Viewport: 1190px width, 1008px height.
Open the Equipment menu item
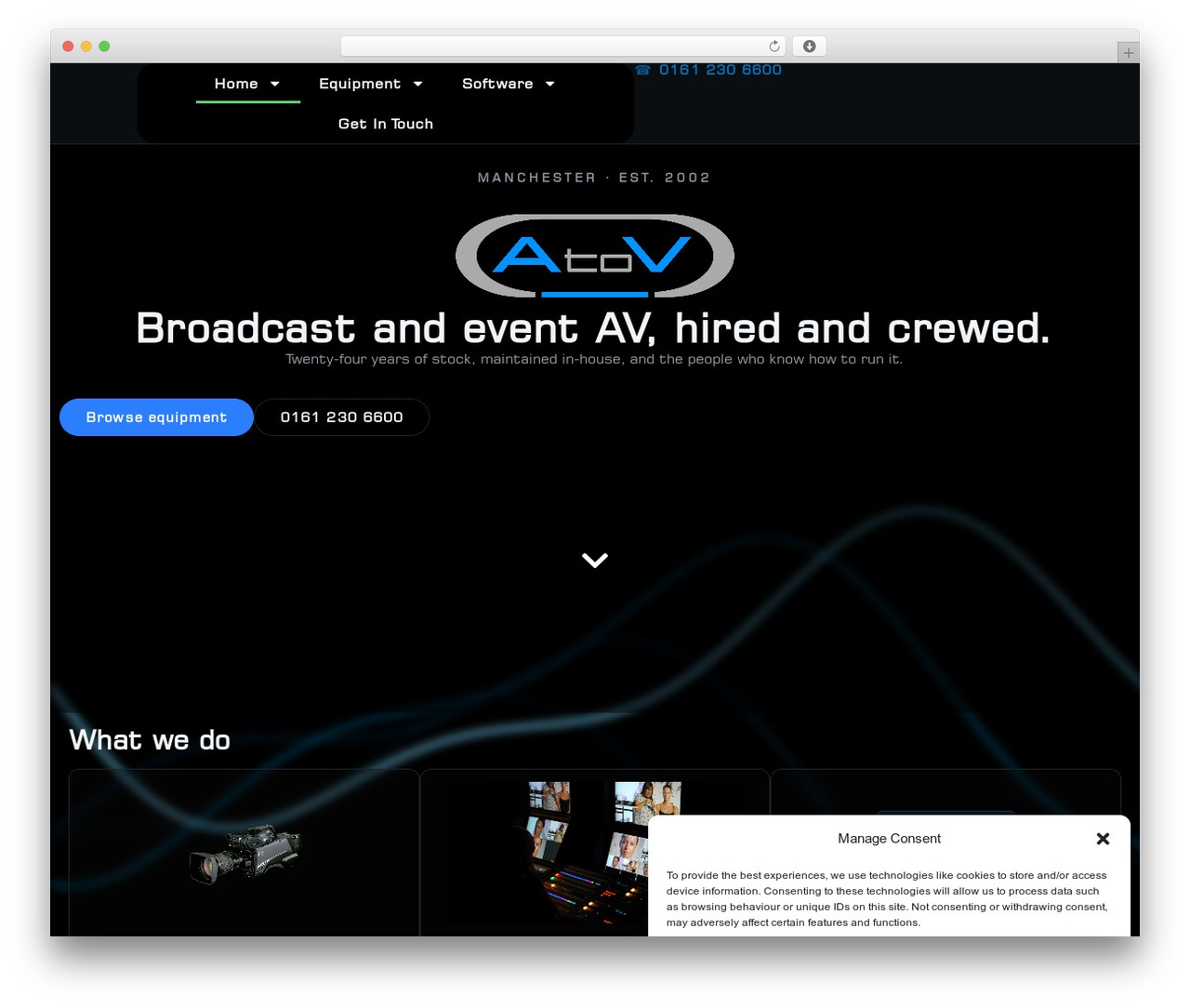click(x=360, y=84)
